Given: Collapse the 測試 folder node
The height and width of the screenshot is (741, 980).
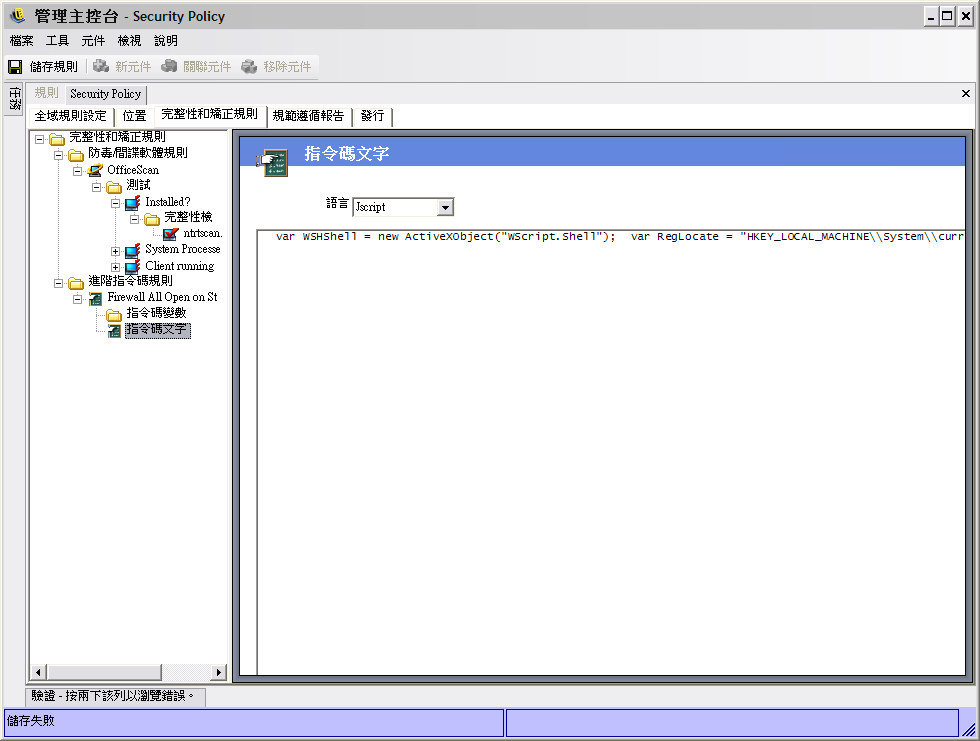Looking at the screenshot, I should tap(96, 187).
